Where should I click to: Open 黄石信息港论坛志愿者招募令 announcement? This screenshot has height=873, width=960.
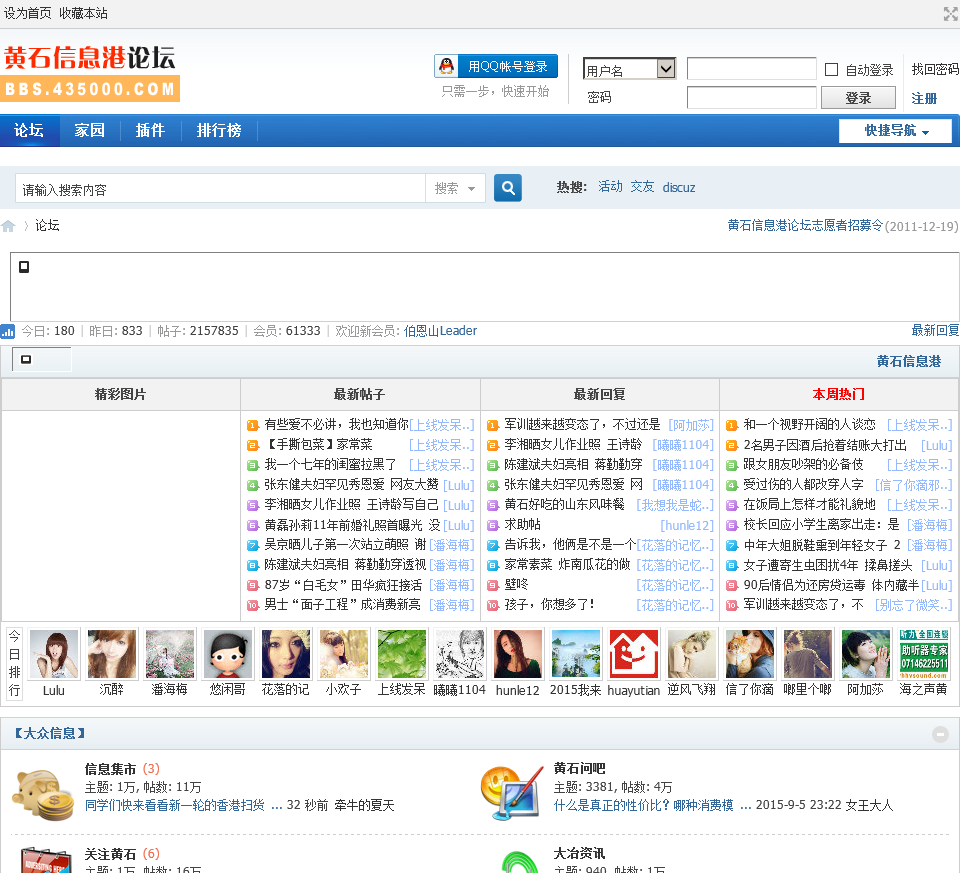pyautogui.click(x=804, y=225)
